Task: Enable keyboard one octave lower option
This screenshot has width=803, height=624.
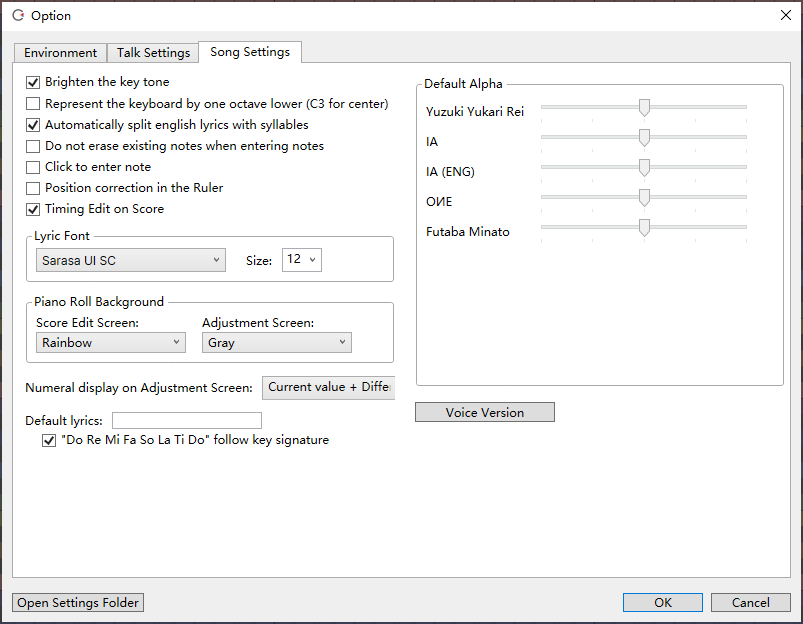Action: click(x=33, y=104)
